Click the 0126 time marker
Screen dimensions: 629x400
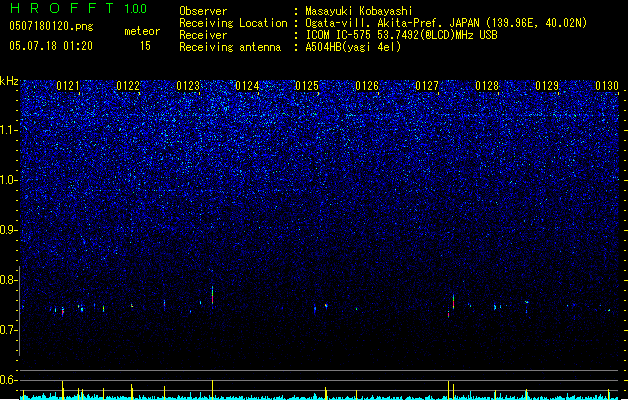click(x=367, y=86)
